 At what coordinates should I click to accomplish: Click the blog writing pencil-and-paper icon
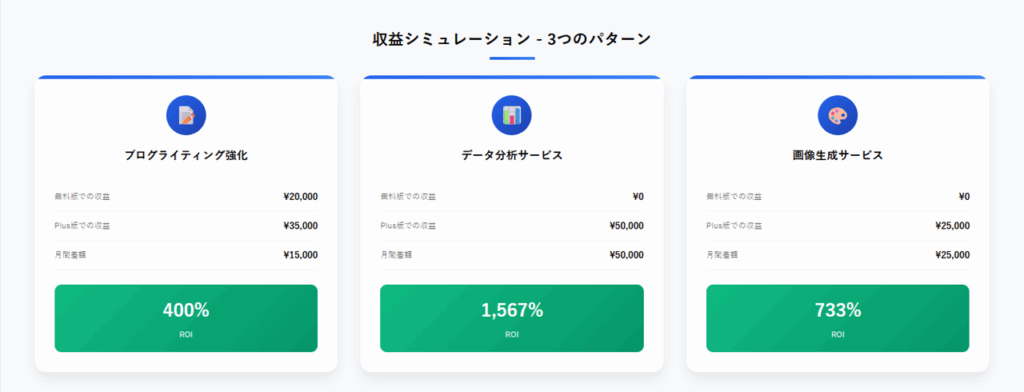pyautogui.click(x=186, y=116)
